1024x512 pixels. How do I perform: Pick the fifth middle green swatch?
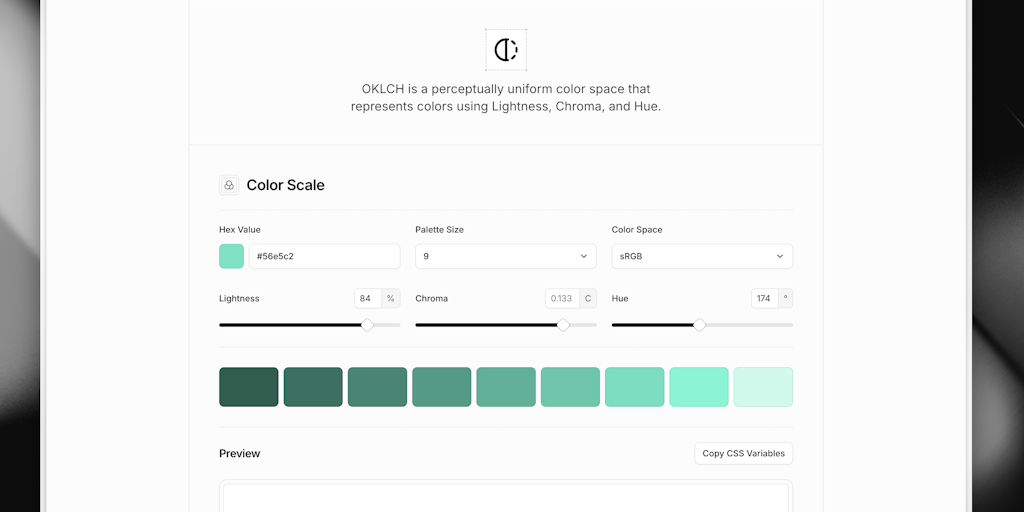coord(506,387)
